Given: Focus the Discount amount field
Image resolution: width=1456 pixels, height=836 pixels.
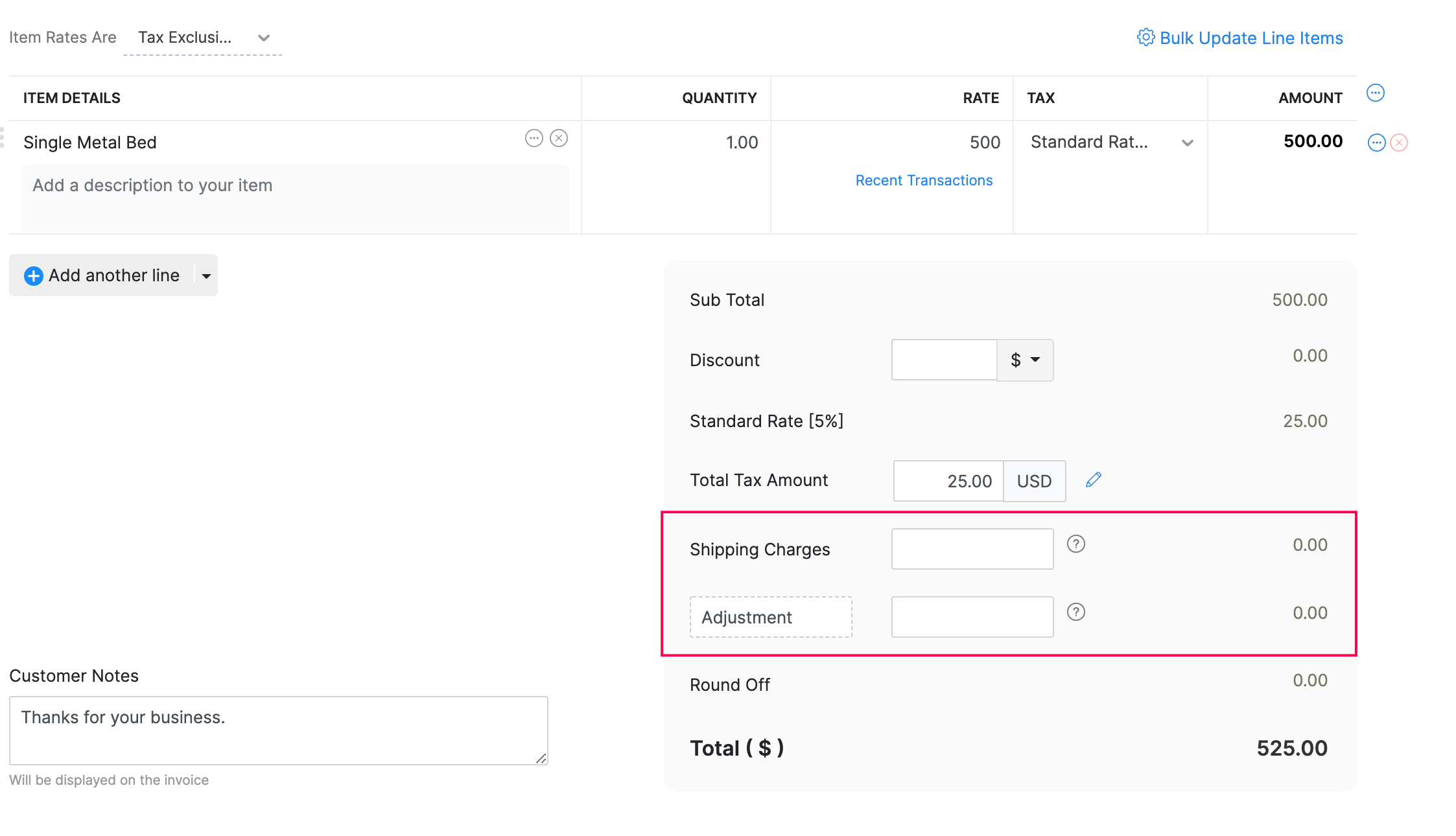Looking at the screenshot, I should [x=944, y=360].
